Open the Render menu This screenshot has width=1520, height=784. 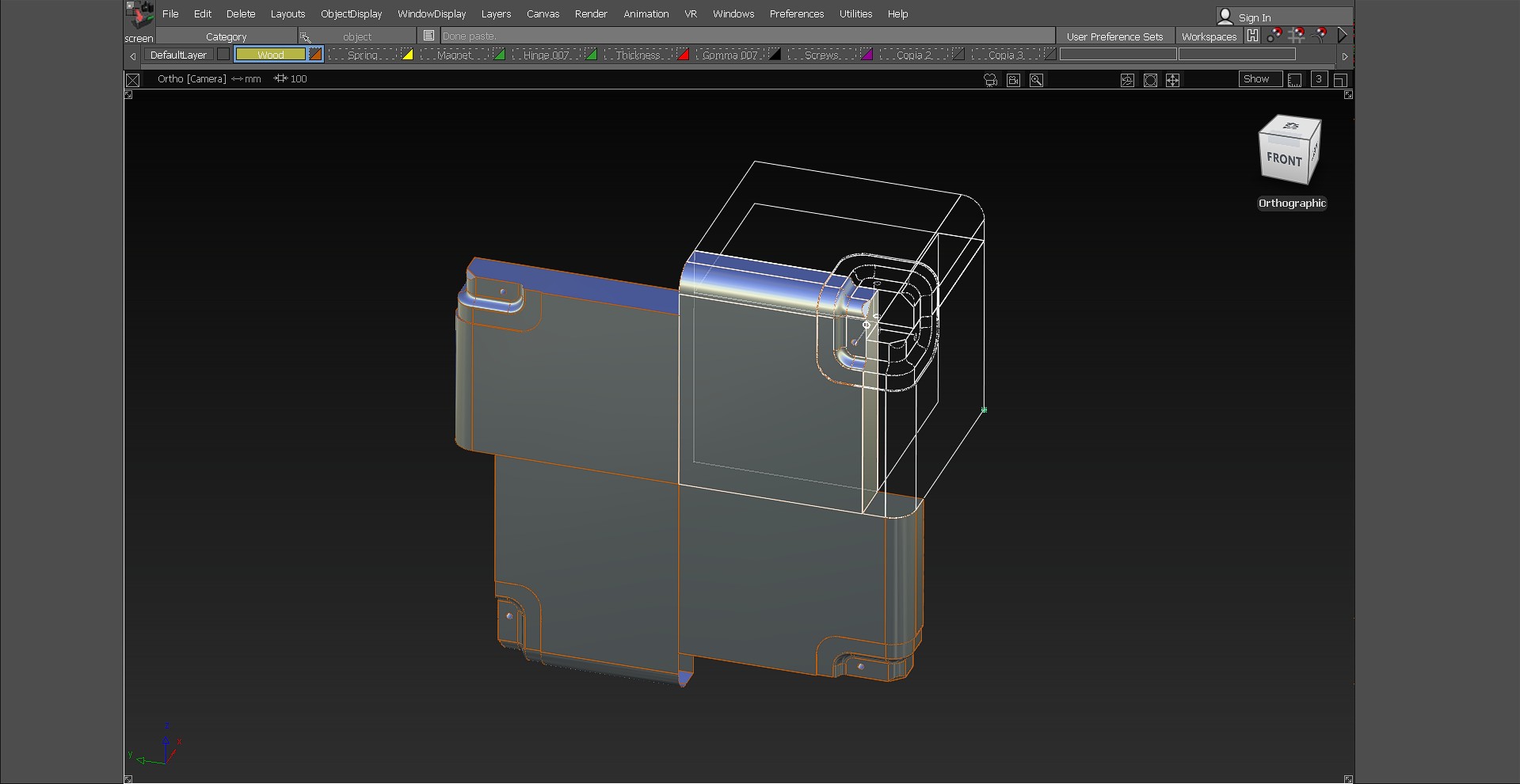(591, 14)
